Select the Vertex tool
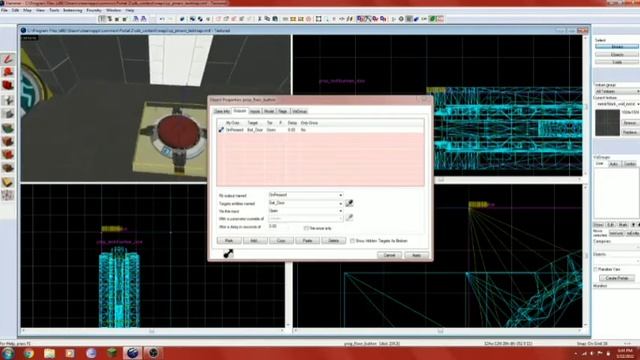640x360 pixels. click(8, 196)
